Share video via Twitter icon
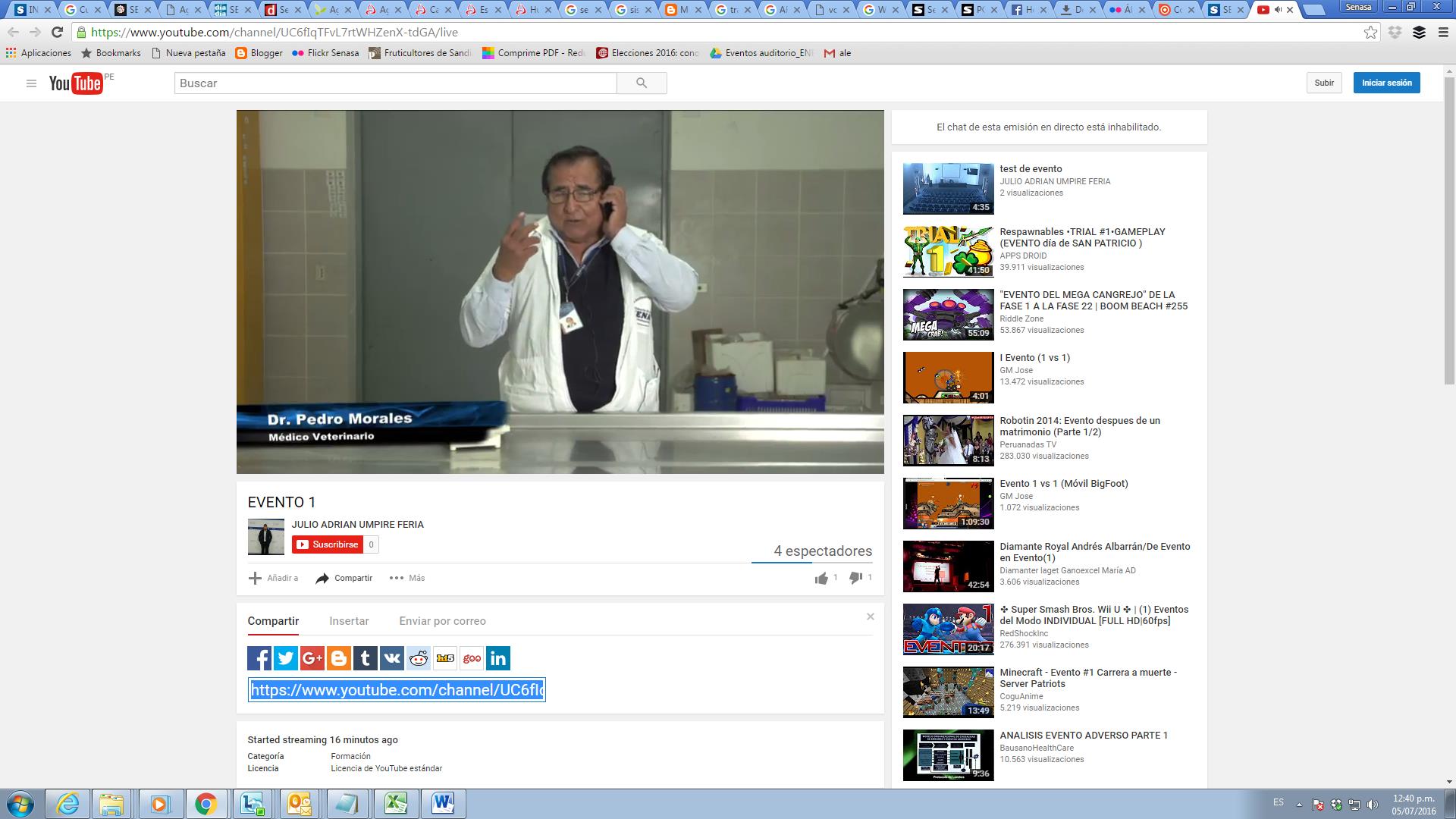 tap(286, 658)
